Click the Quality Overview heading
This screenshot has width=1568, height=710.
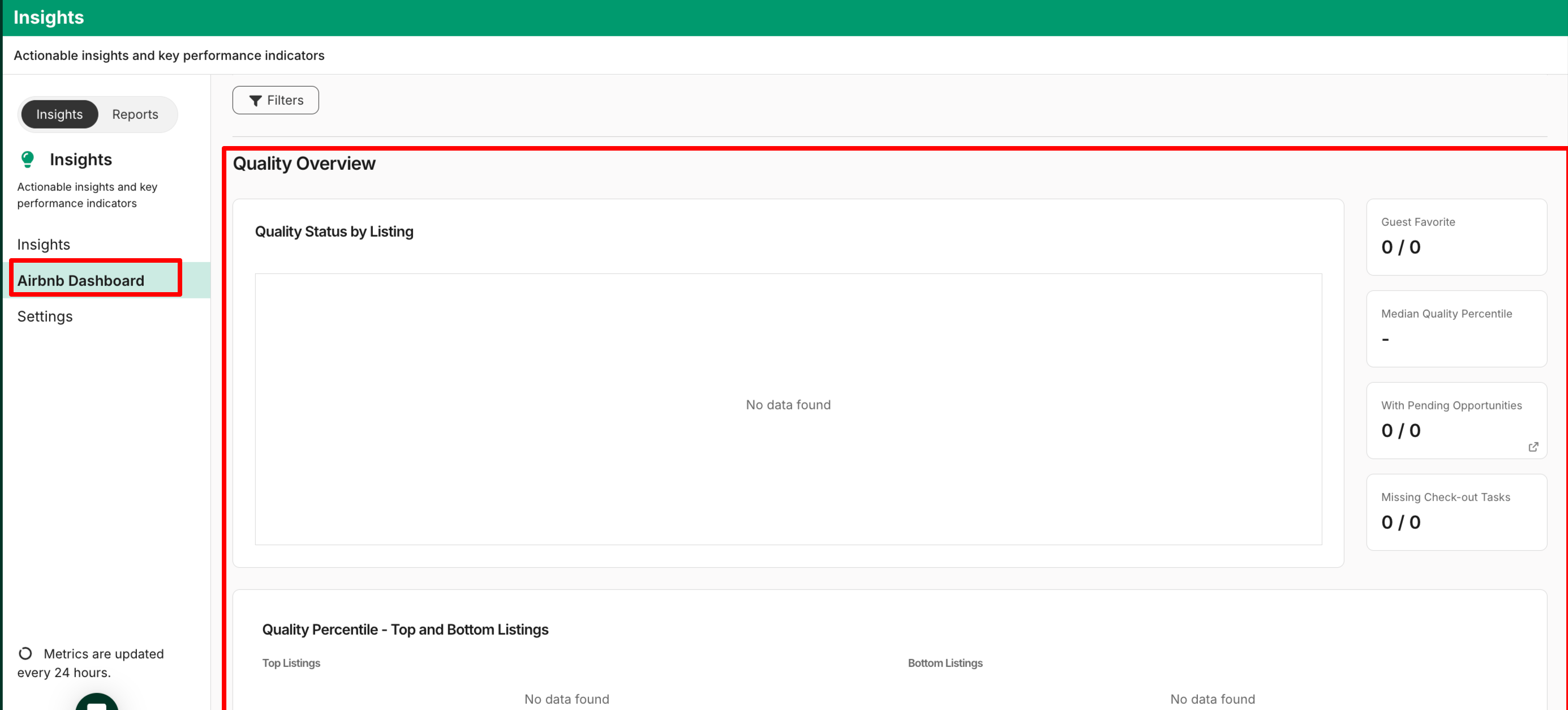pos(304,163)
